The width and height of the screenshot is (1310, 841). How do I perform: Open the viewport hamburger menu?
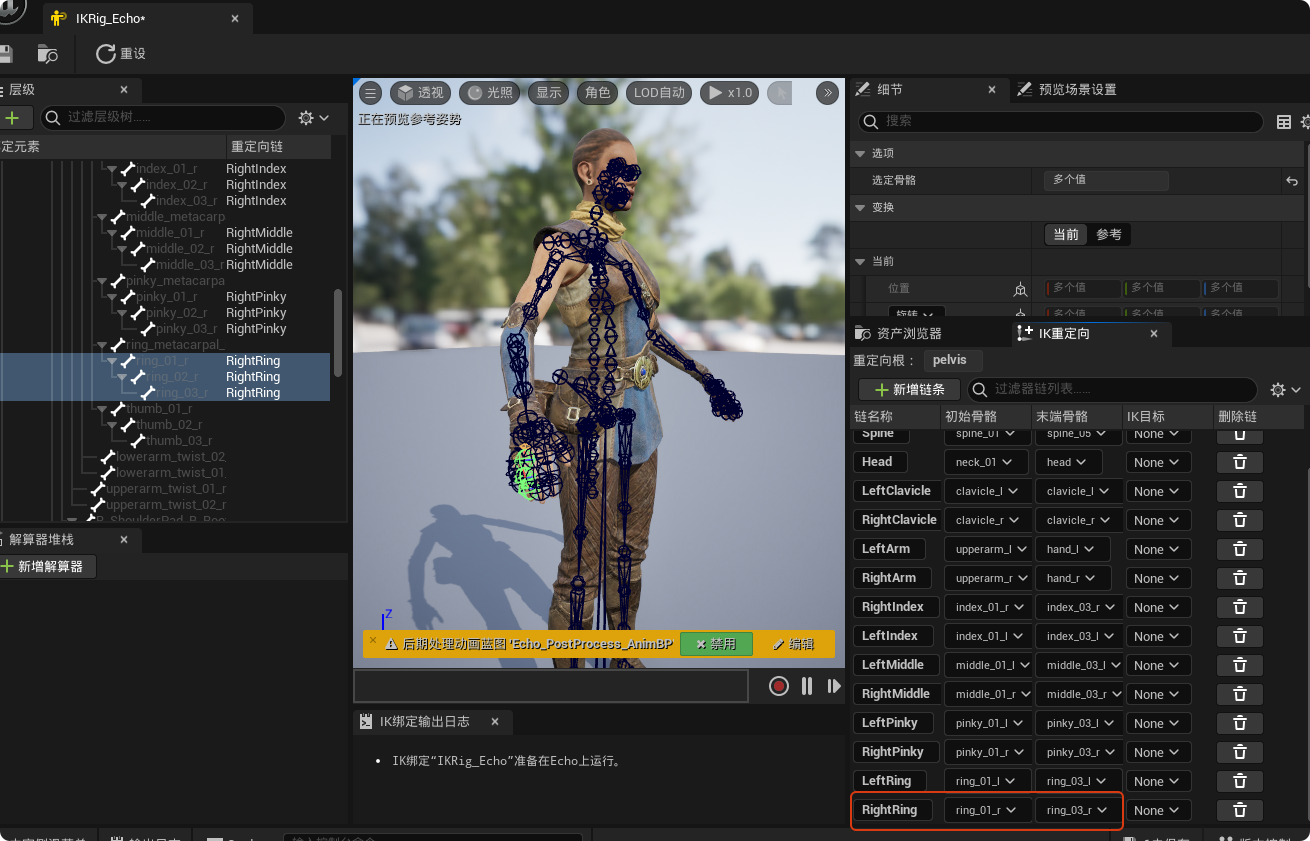[371, 93]
